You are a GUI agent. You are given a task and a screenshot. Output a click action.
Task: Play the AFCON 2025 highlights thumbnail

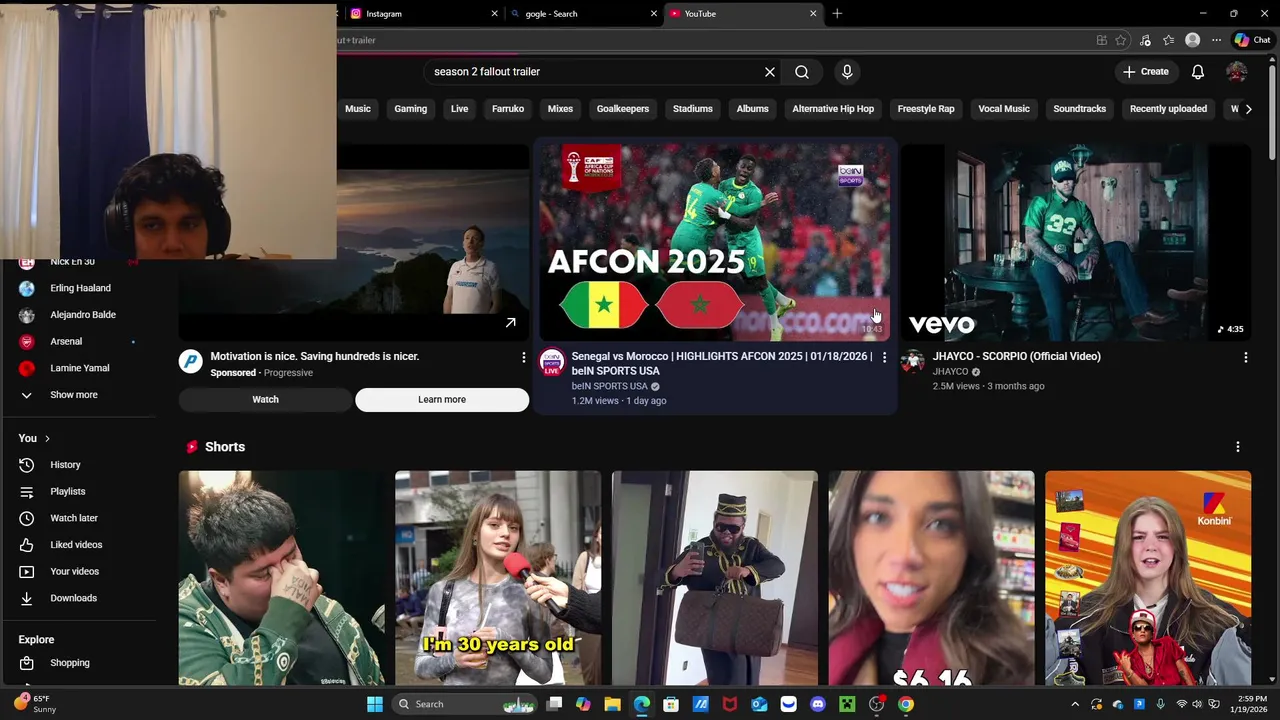(x=714, y=242)
